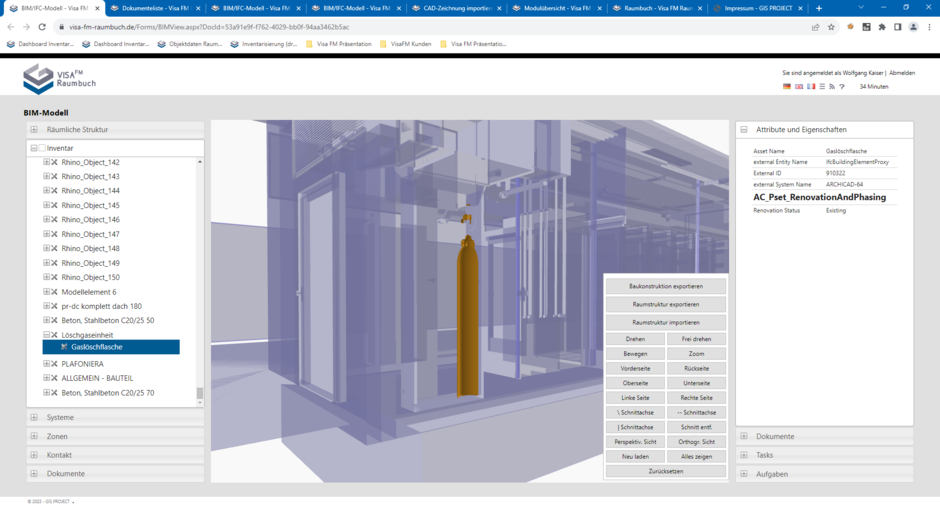940x509 pixels.
Task: Switch to Dokumenteliste browser tab
Action: [x=155, y=8]
